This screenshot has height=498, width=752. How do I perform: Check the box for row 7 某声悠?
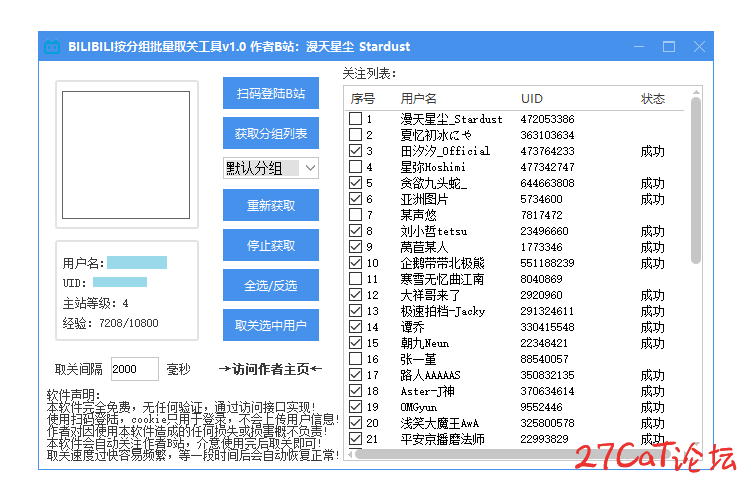pyautogui.click(x=355, y=214)
